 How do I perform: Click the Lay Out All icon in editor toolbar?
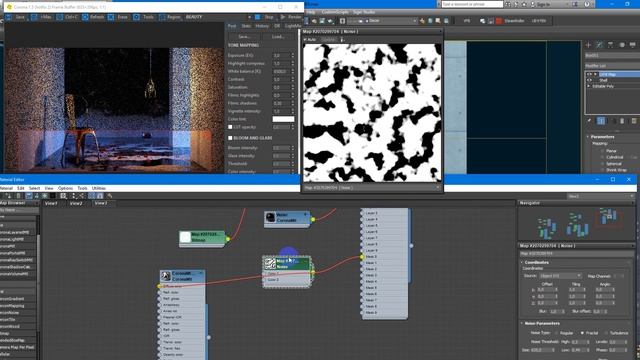(x=74, y=196)
